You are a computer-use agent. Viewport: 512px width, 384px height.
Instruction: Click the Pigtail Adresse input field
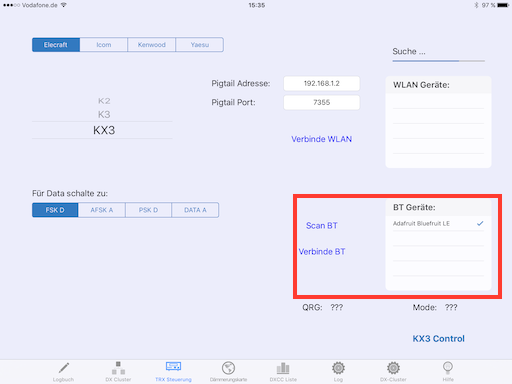322,83
